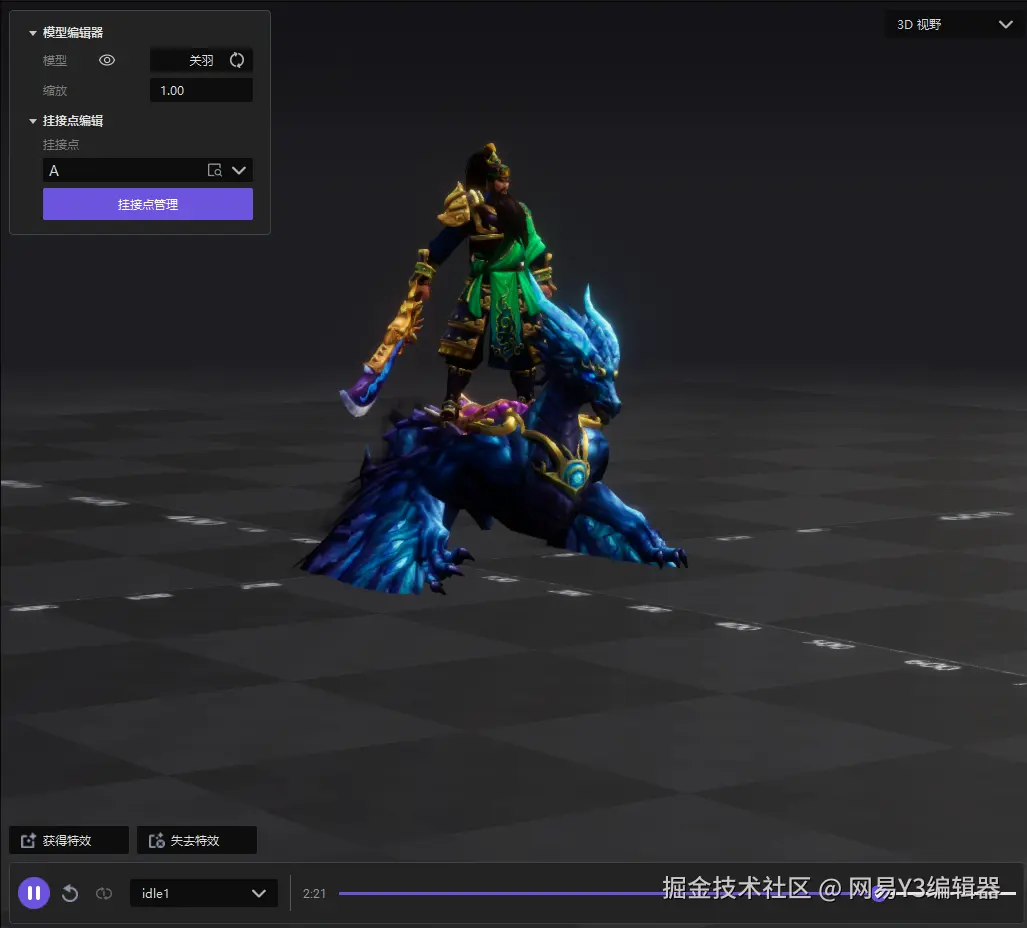Click the 模型 label
The image size is (1027, 928).
click(55, 60)
